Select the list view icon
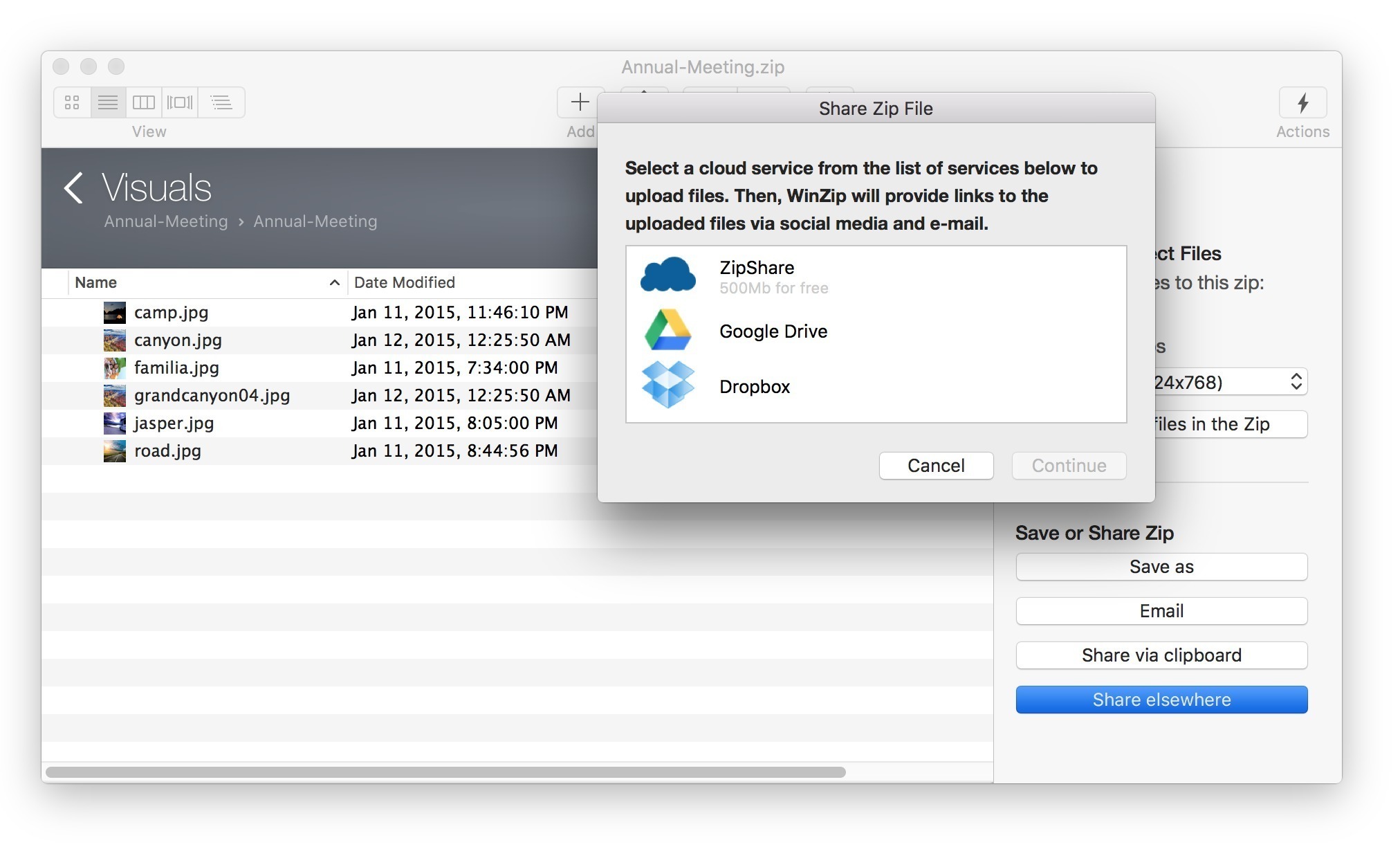Viewport: 1400px width, 847px height. tap(108, 102)
